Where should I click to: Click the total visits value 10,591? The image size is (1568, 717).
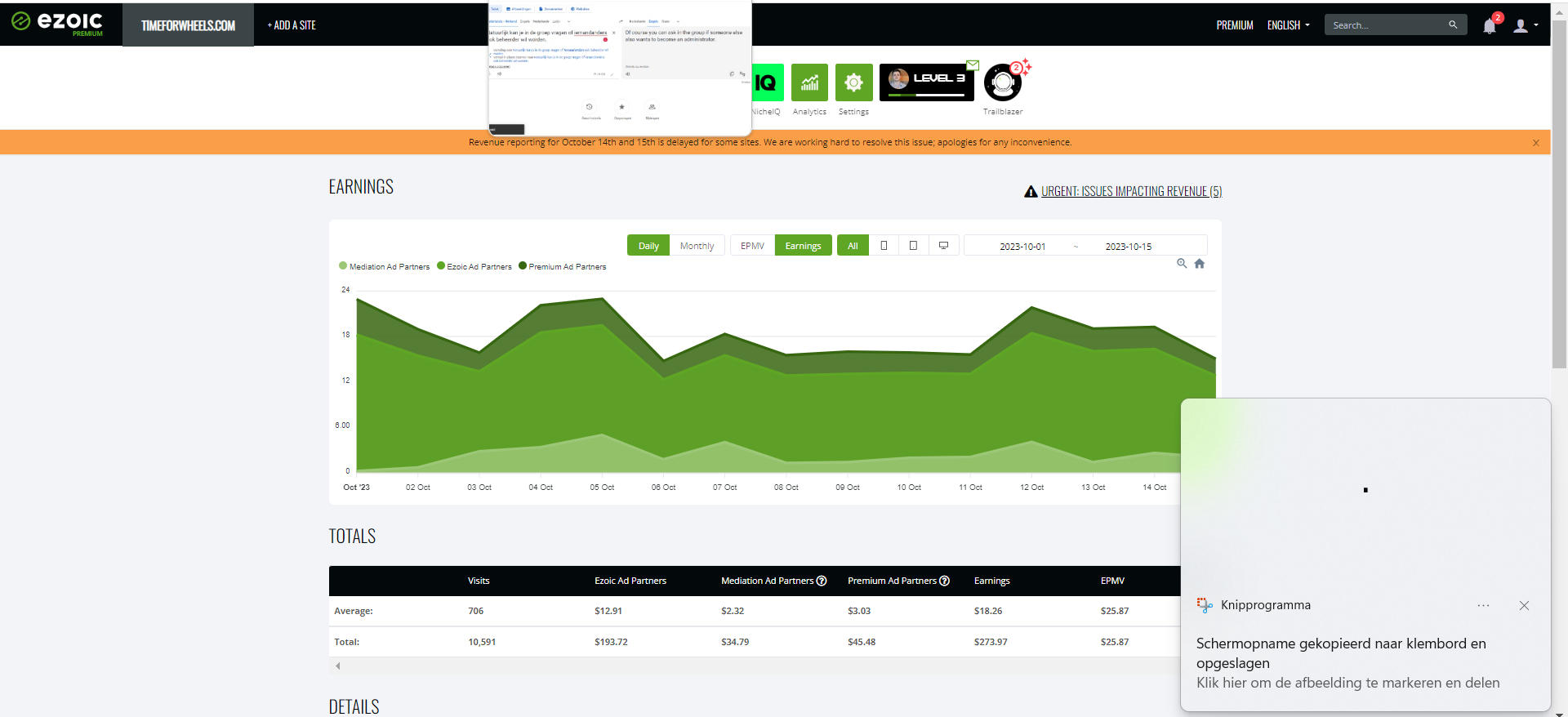click(481, 642)
